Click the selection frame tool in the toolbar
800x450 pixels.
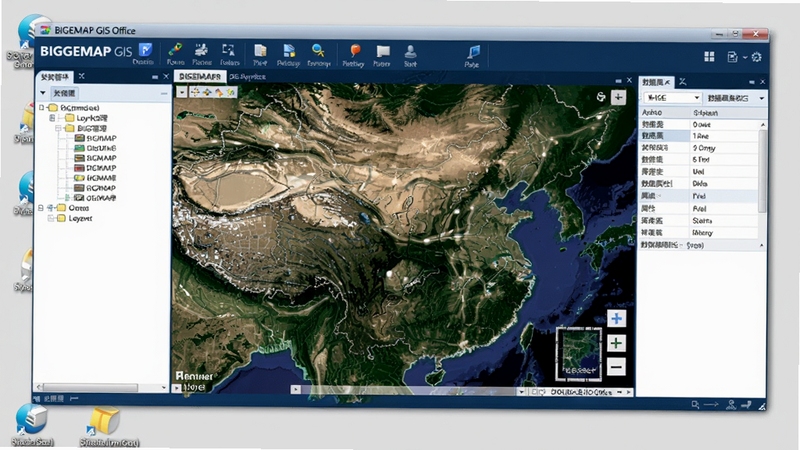229,50
